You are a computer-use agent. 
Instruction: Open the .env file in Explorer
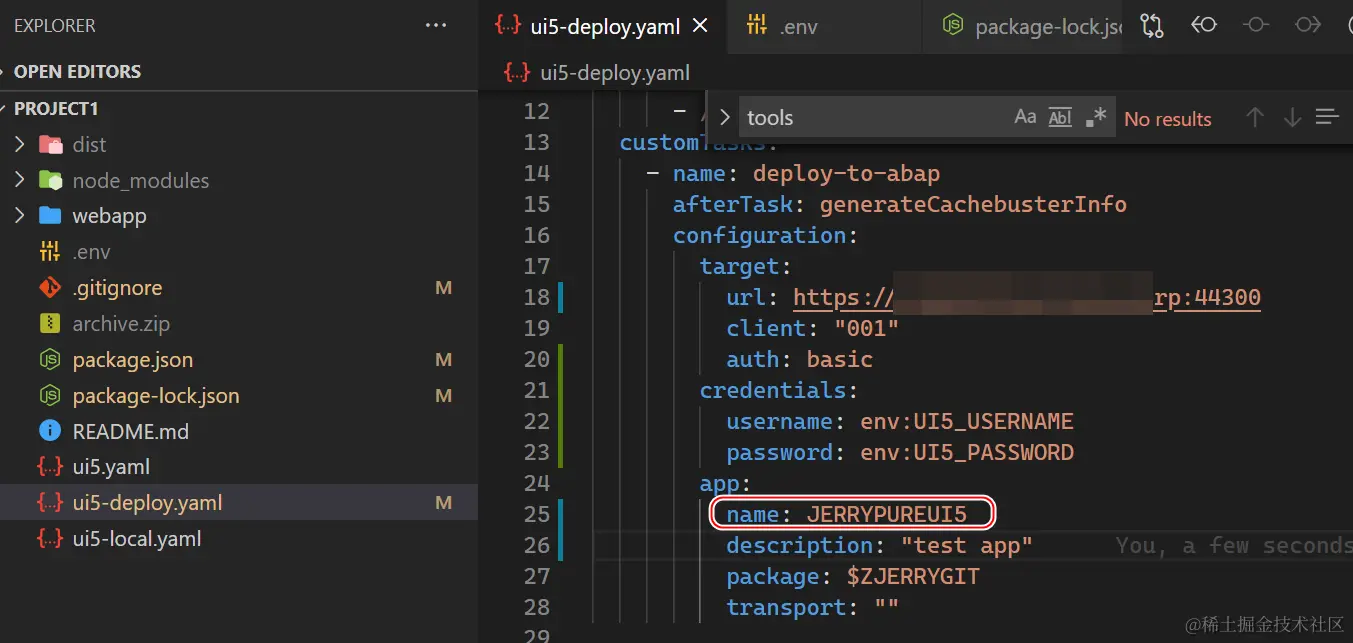click(x=239, y=252)
